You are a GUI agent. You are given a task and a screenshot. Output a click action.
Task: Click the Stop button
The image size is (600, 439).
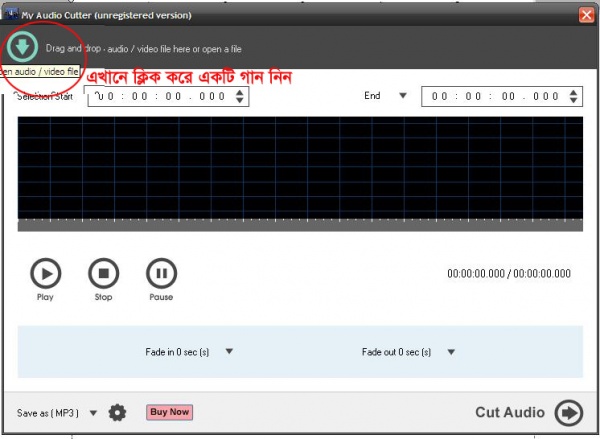(104, 273)
